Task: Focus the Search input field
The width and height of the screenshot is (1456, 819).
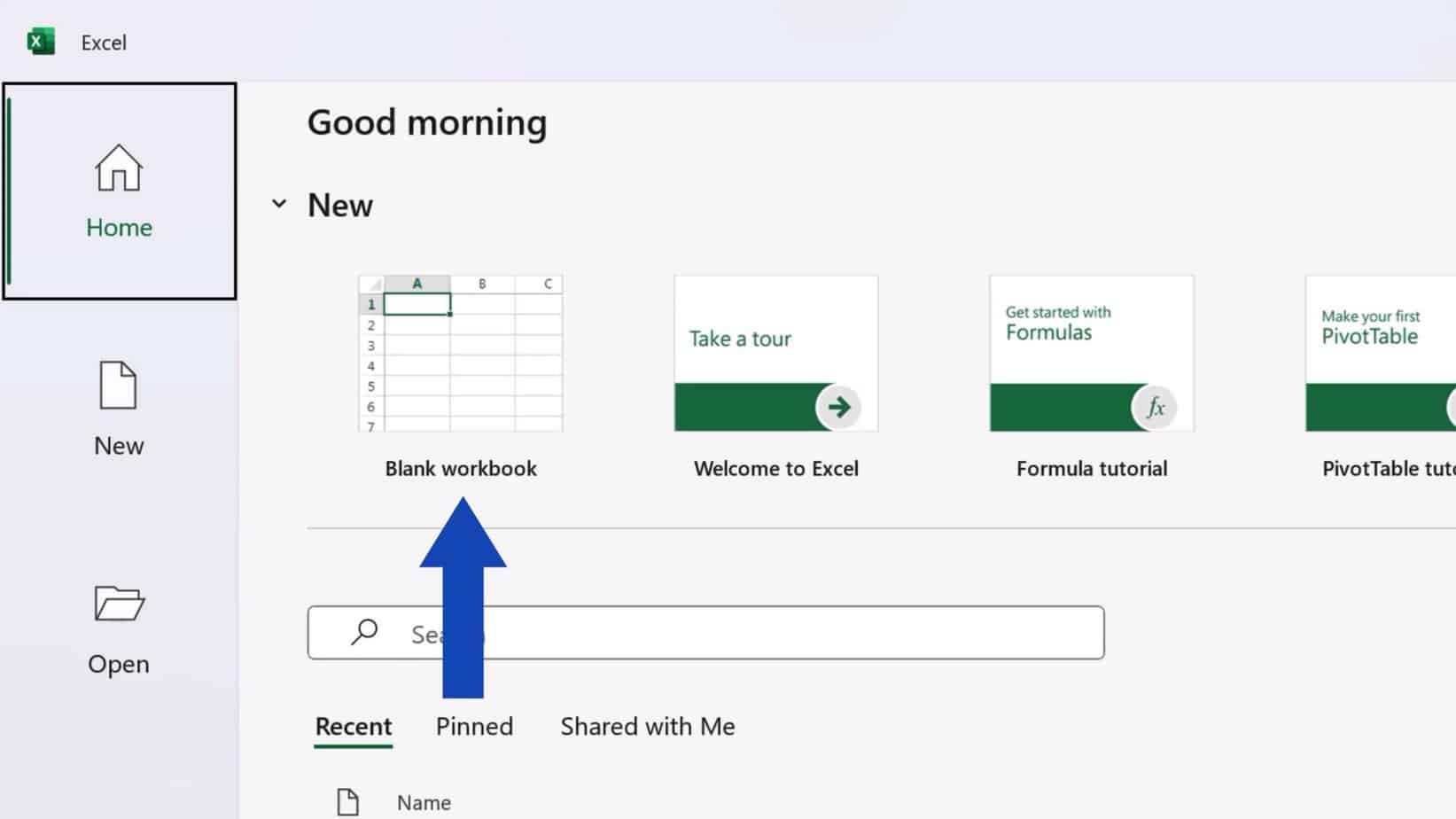Action: 706,633
